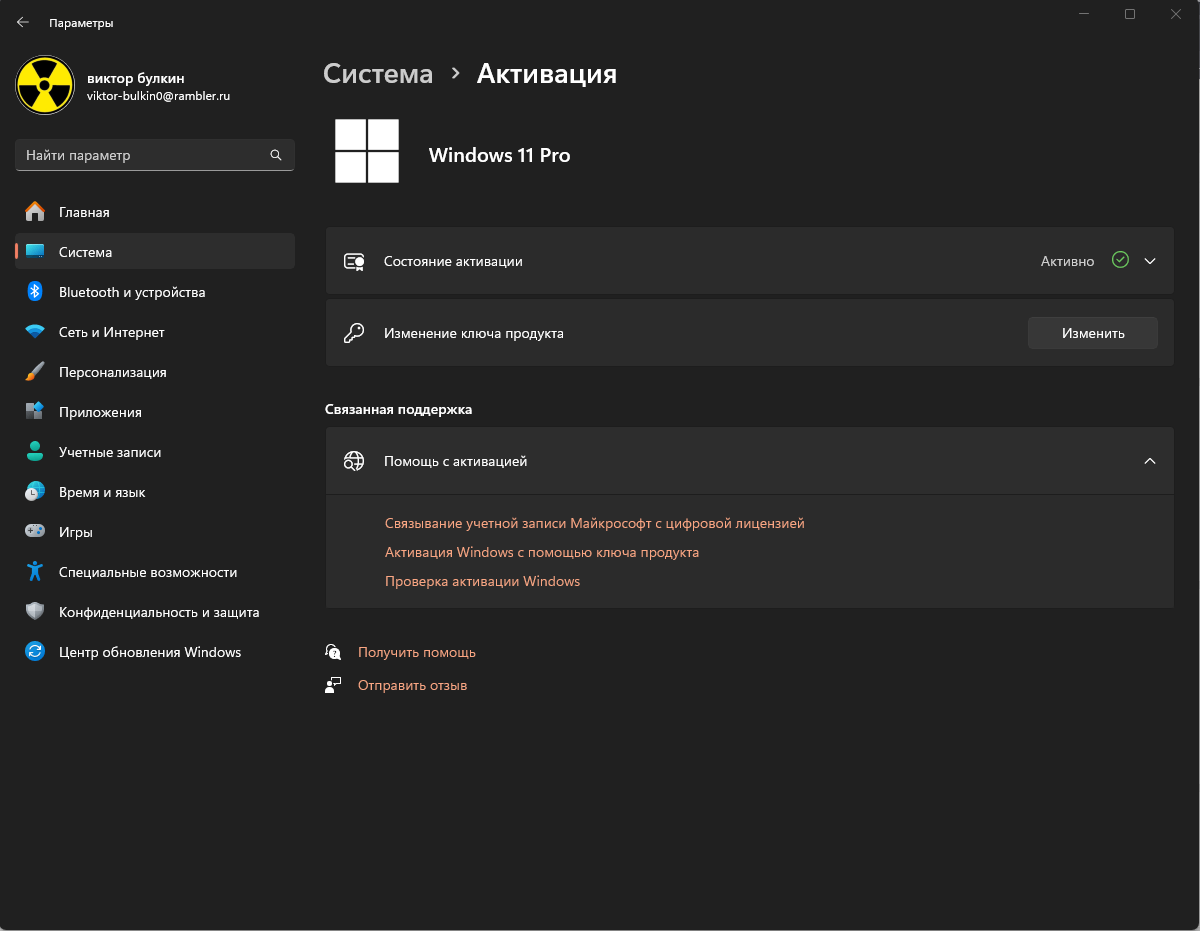Click the Получить помощь link
The height and width of the screenshot is (931, 1200).
tap(417, 652)
